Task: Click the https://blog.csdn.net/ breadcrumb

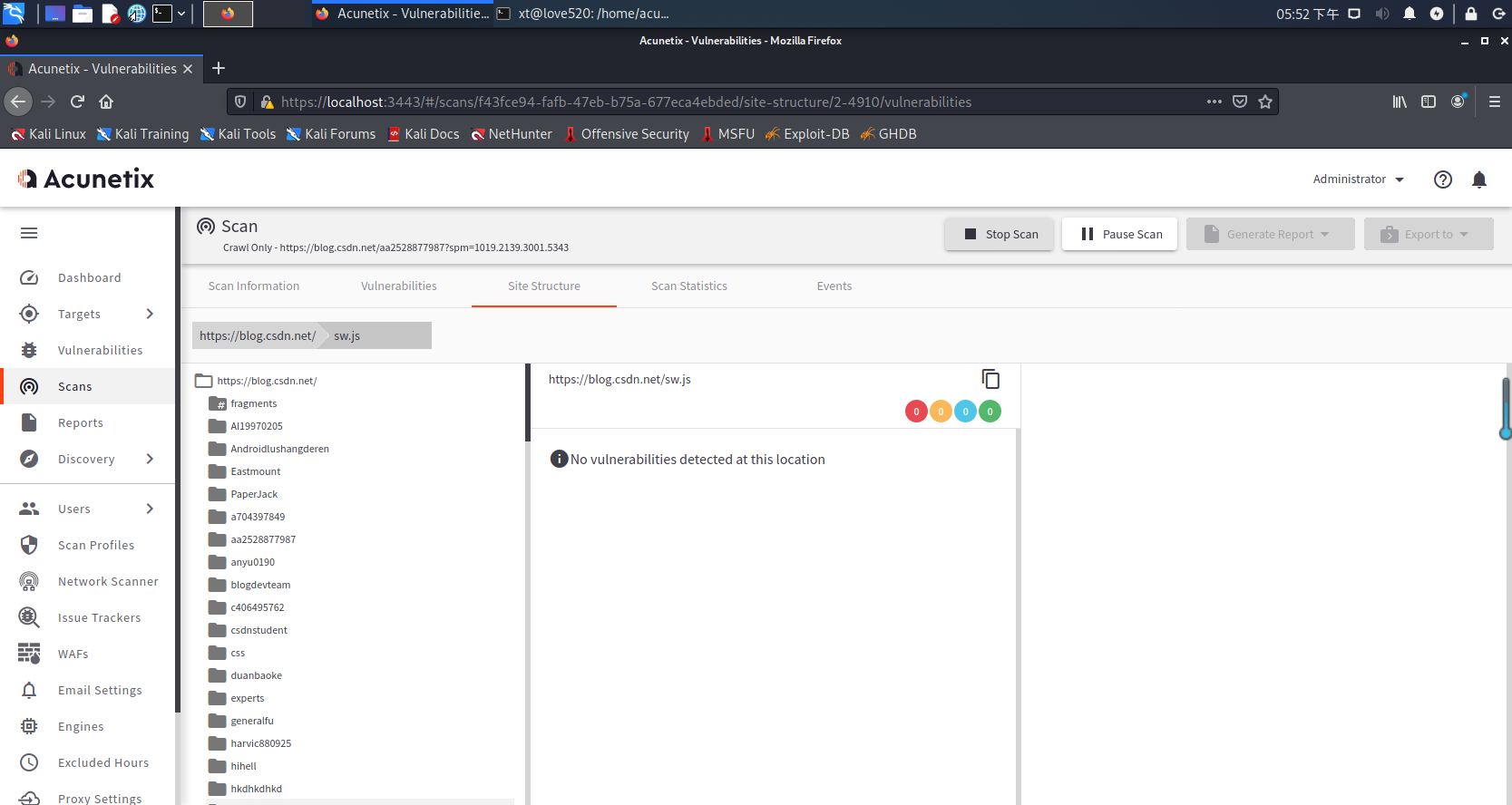Action: pyautogui.click(x=258, y=335)
